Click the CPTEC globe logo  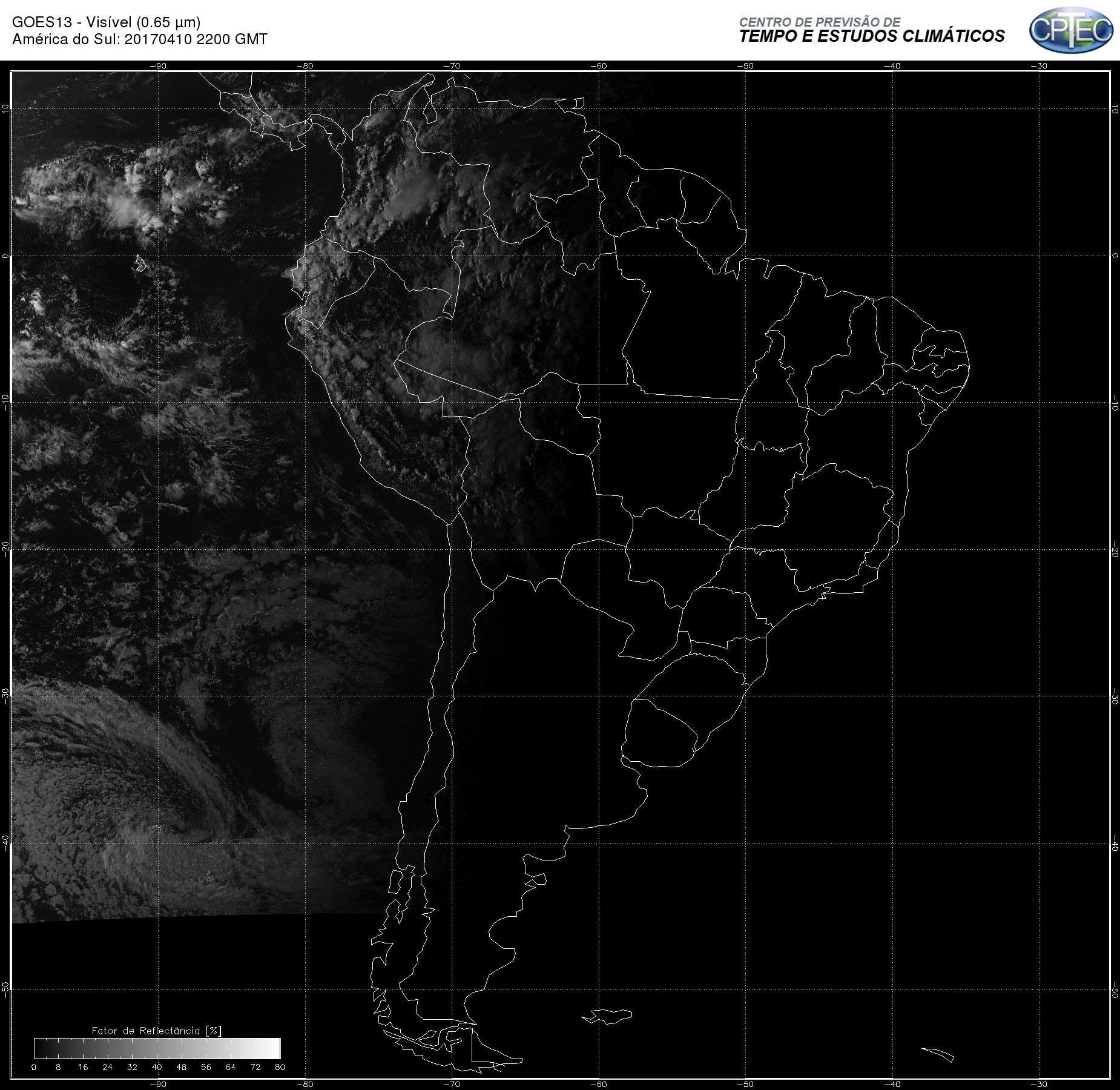pyautogui.click(x=1071, y=30)
